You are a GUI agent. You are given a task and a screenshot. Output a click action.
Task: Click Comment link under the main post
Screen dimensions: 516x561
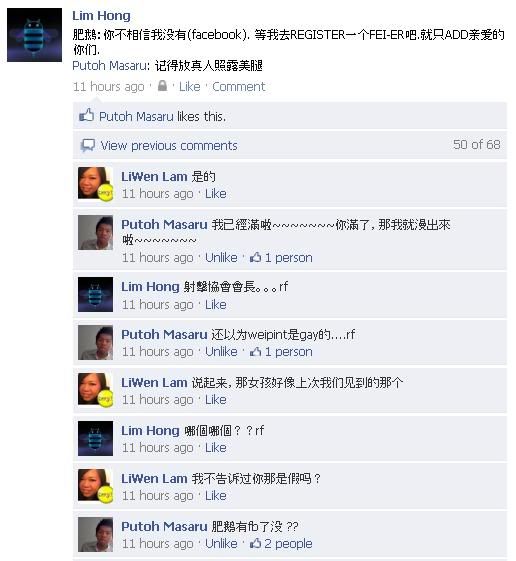click(239, 86)
